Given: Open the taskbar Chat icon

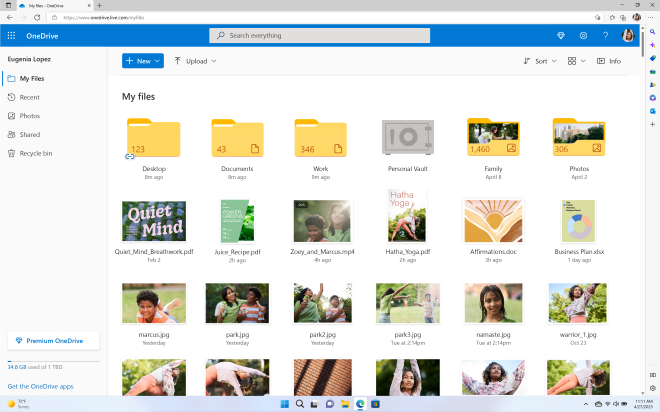Looking at the screenshot, I should pyautogui.click(x=330, y=404).
